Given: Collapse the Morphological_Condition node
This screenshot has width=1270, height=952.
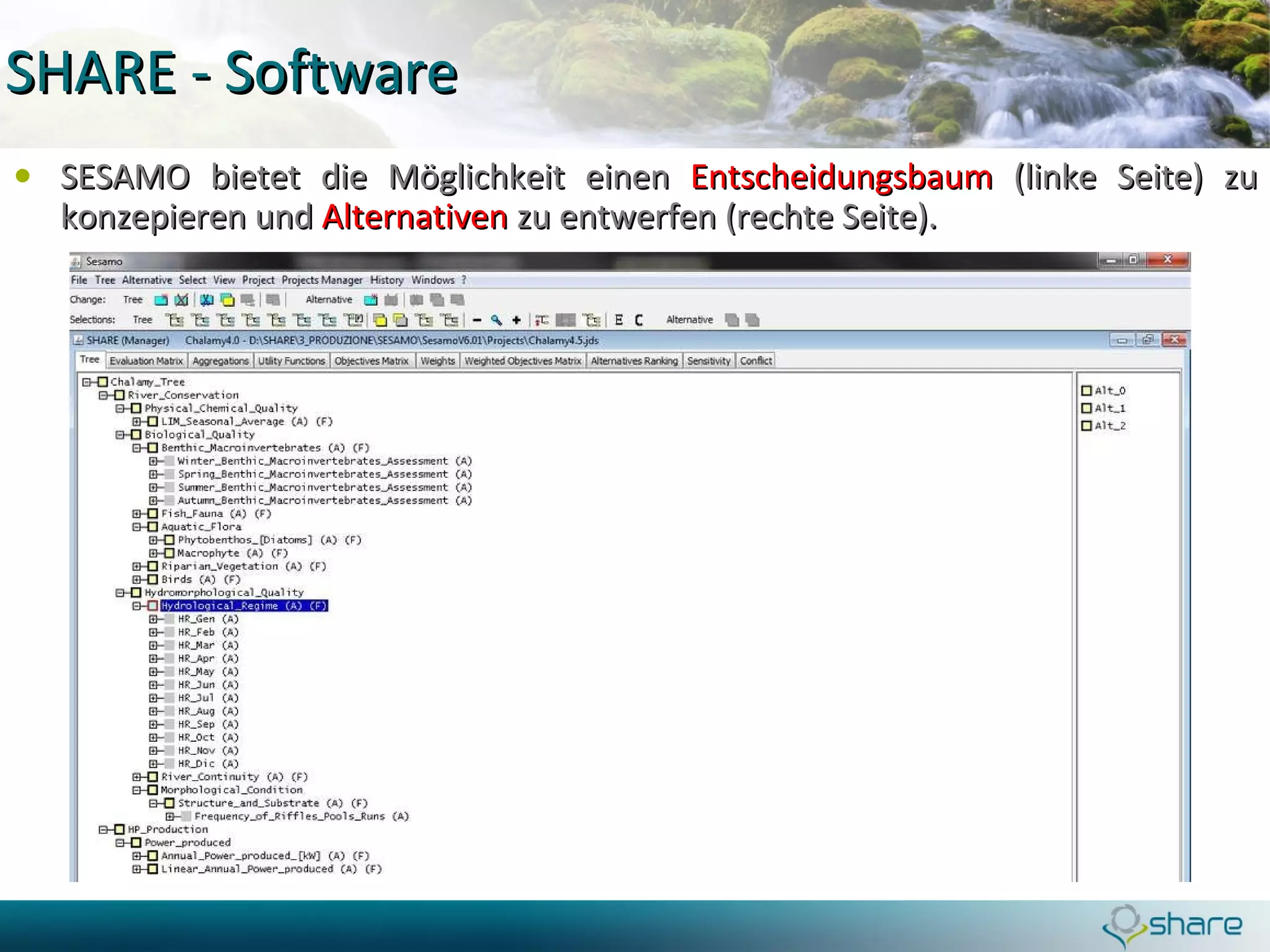Looking at the screenshot, I should point(136,790).
